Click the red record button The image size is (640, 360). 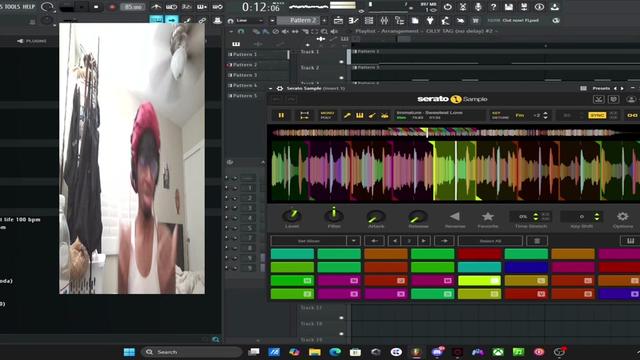tap(112, 7)
